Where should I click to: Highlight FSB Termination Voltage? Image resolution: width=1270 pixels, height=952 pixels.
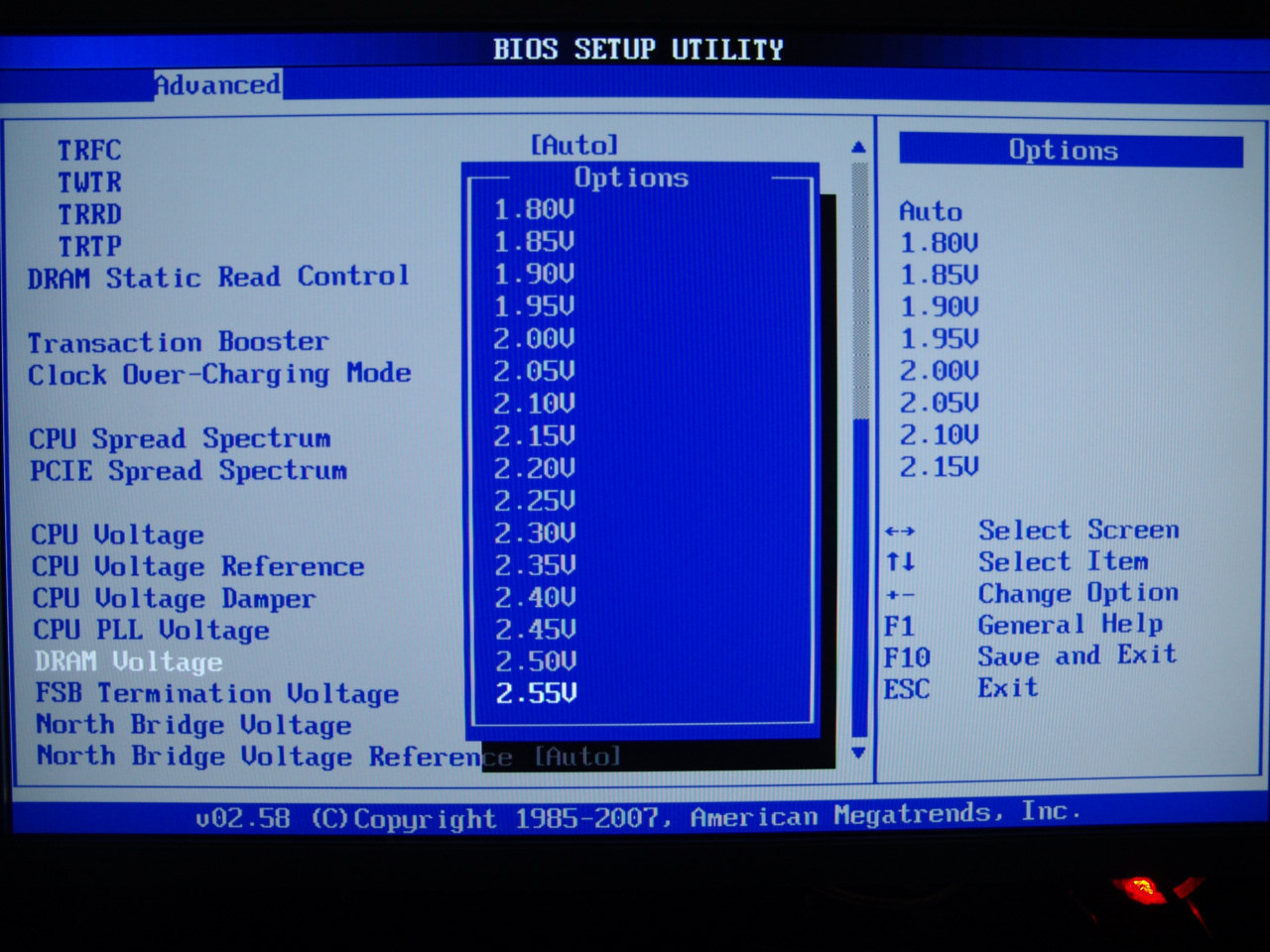click(x=217, y=693)
